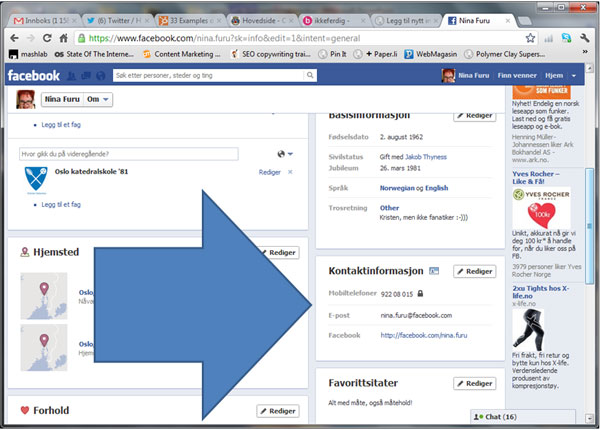Reload the page with the refresh icon
The width and height of the screenshot is (600, 430).
(x=47, y=38)
